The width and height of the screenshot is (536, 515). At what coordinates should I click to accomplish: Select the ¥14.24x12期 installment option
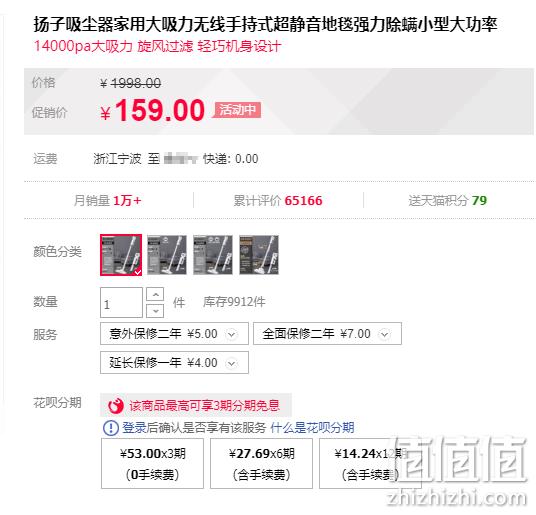pos(371,464)
